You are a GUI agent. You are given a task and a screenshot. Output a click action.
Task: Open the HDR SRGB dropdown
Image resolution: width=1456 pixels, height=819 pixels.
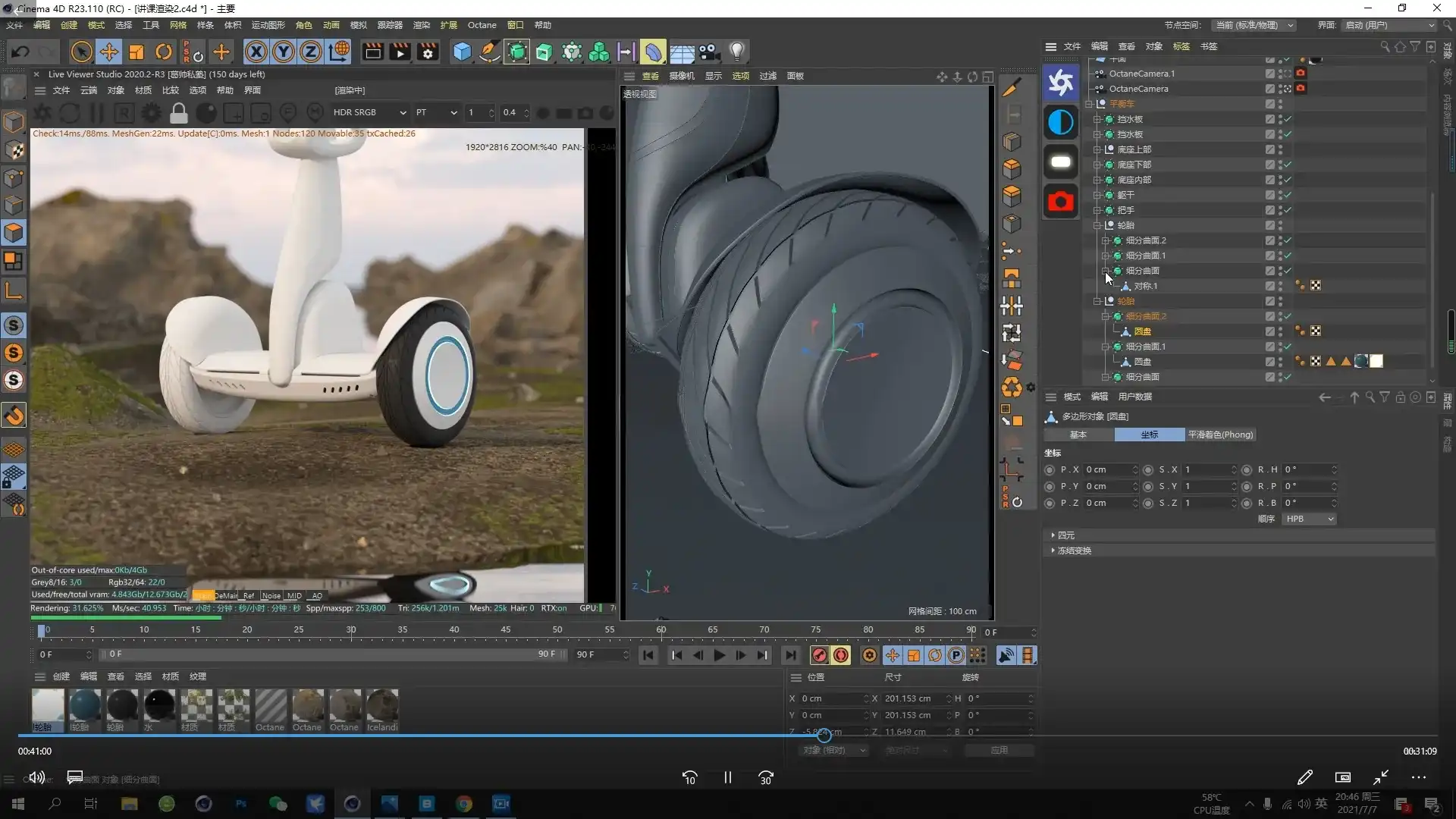pos(369,112)
